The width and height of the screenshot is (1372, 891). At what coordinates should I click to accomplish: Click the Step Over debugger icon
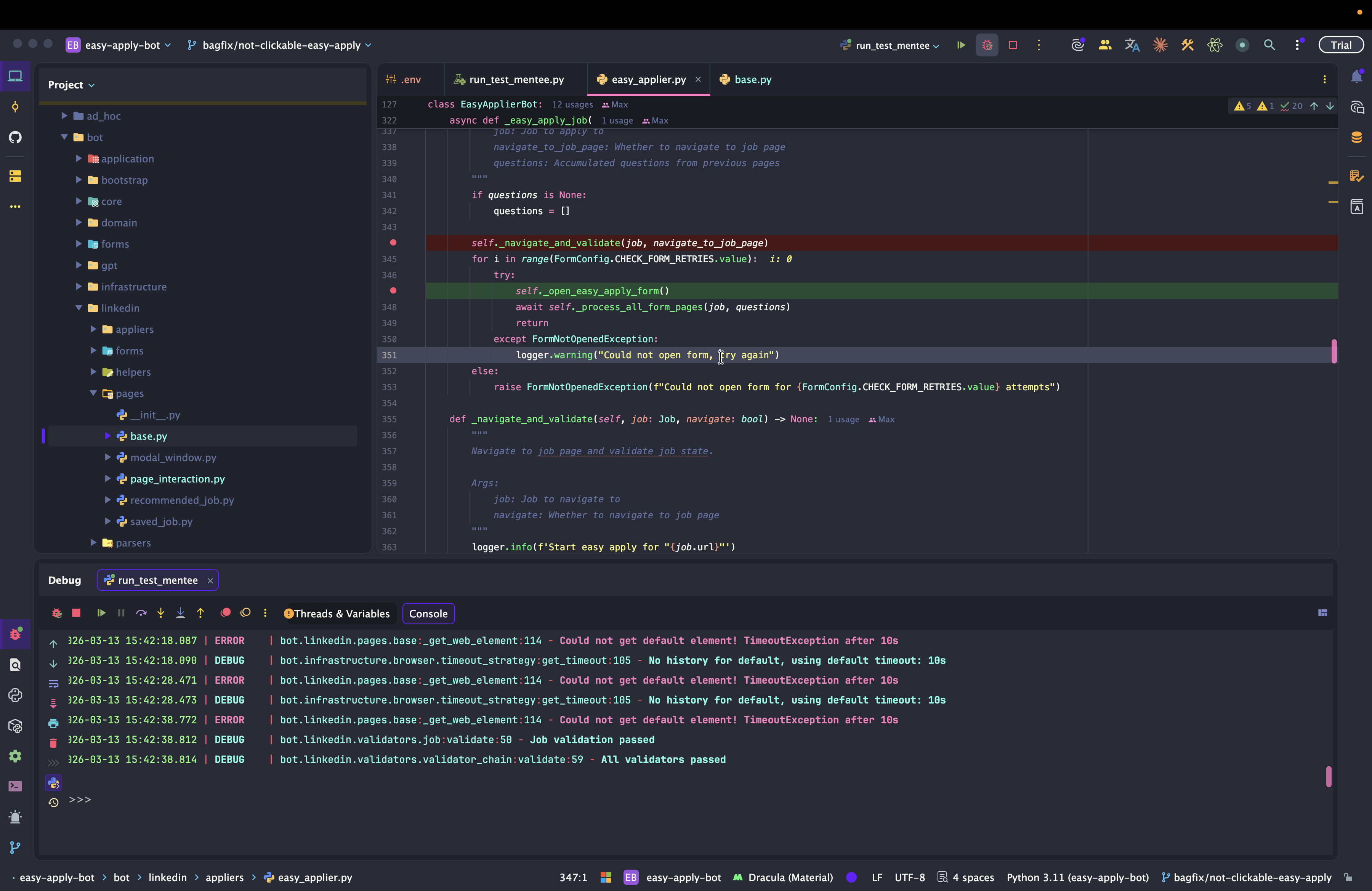tap(141, 613)
